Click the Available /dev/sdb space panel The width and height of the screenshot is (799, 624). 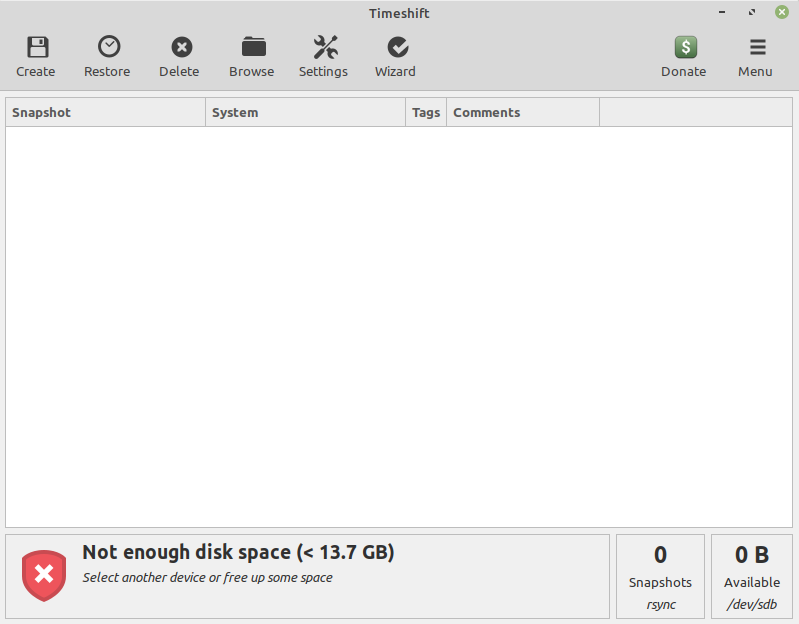coord(752,576)
